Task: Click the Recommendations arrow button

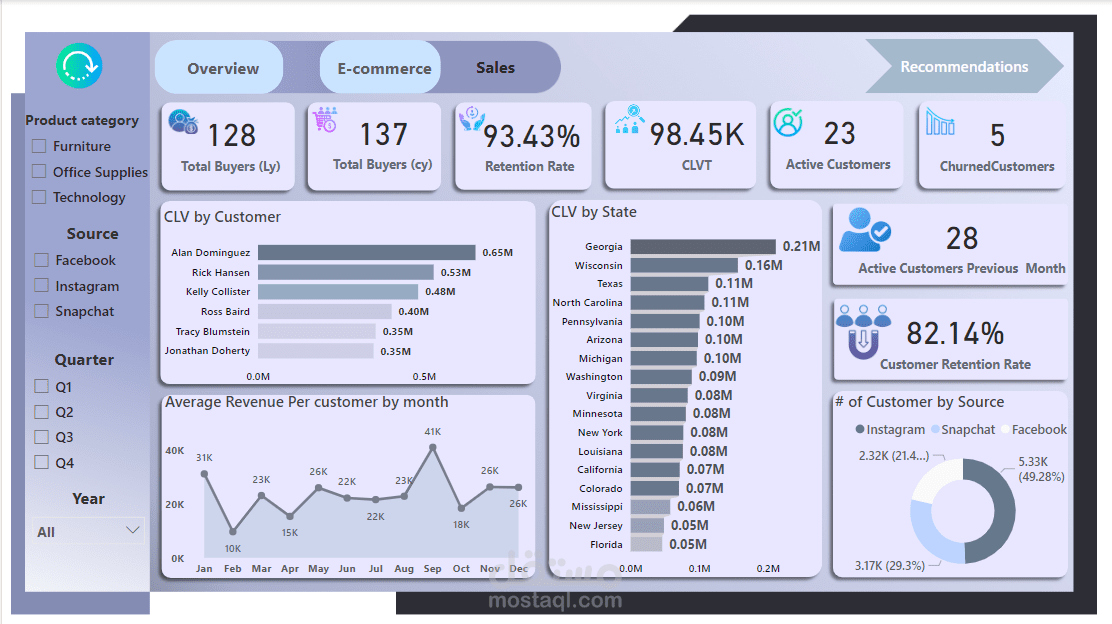Action: pos(963,66)
